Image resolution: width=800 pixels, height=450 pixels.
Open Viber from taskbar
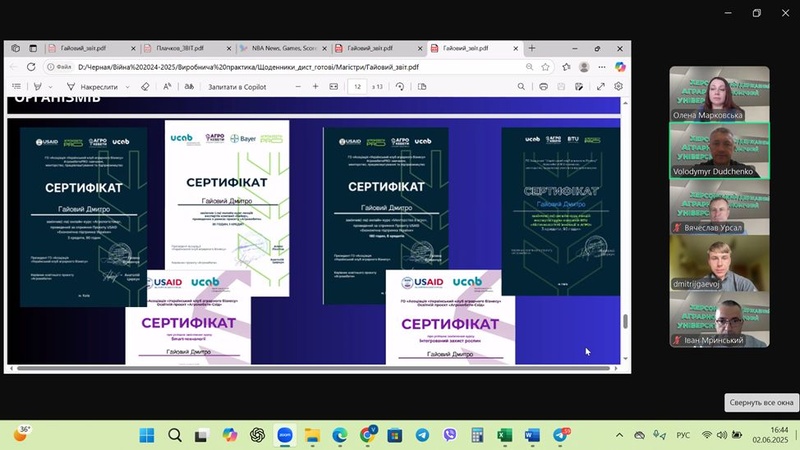pyautogui.click(x=449, y=435)
